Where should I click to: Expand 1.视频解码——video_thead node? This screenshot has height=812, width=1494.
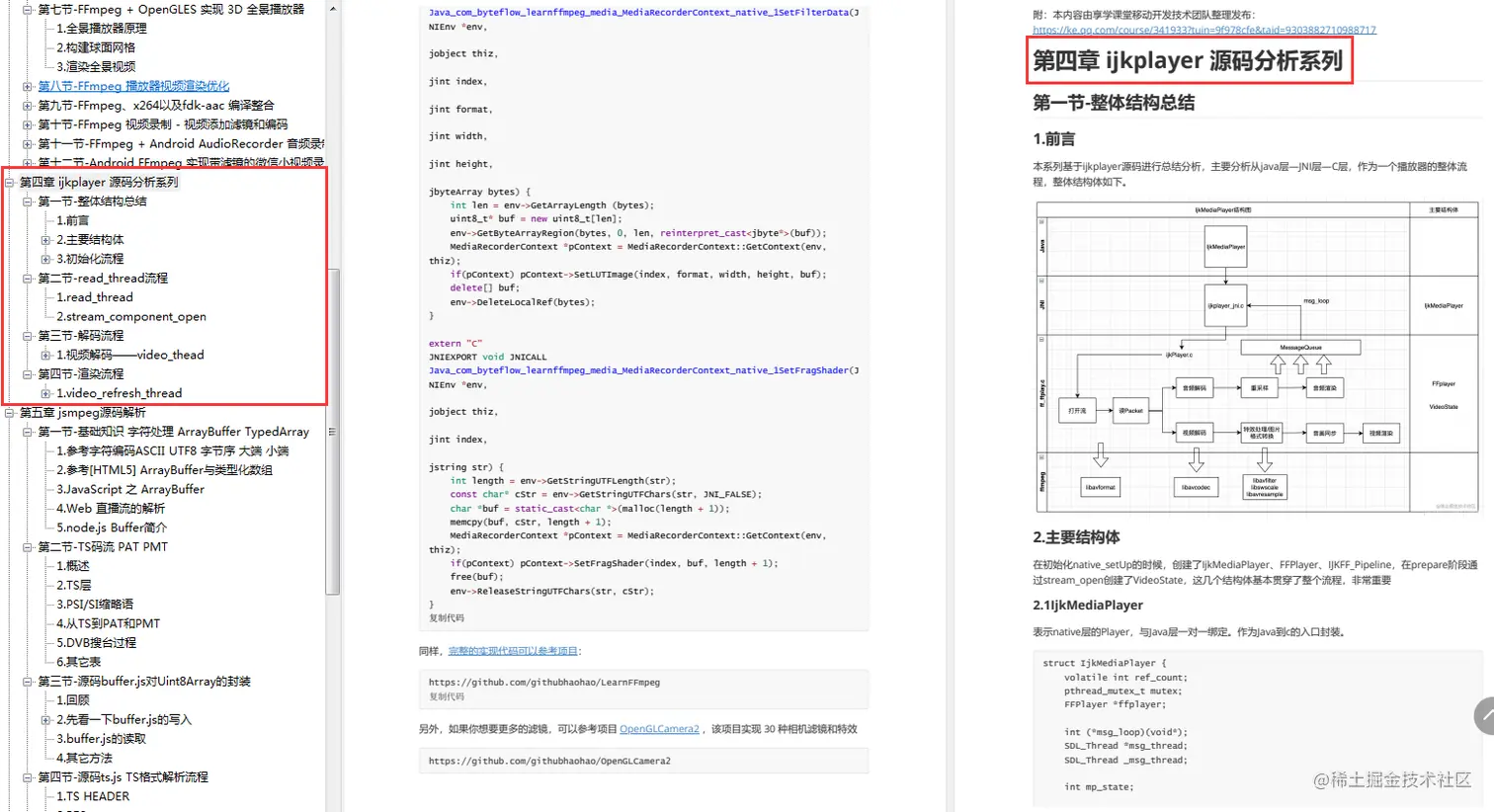click(45, 355)
